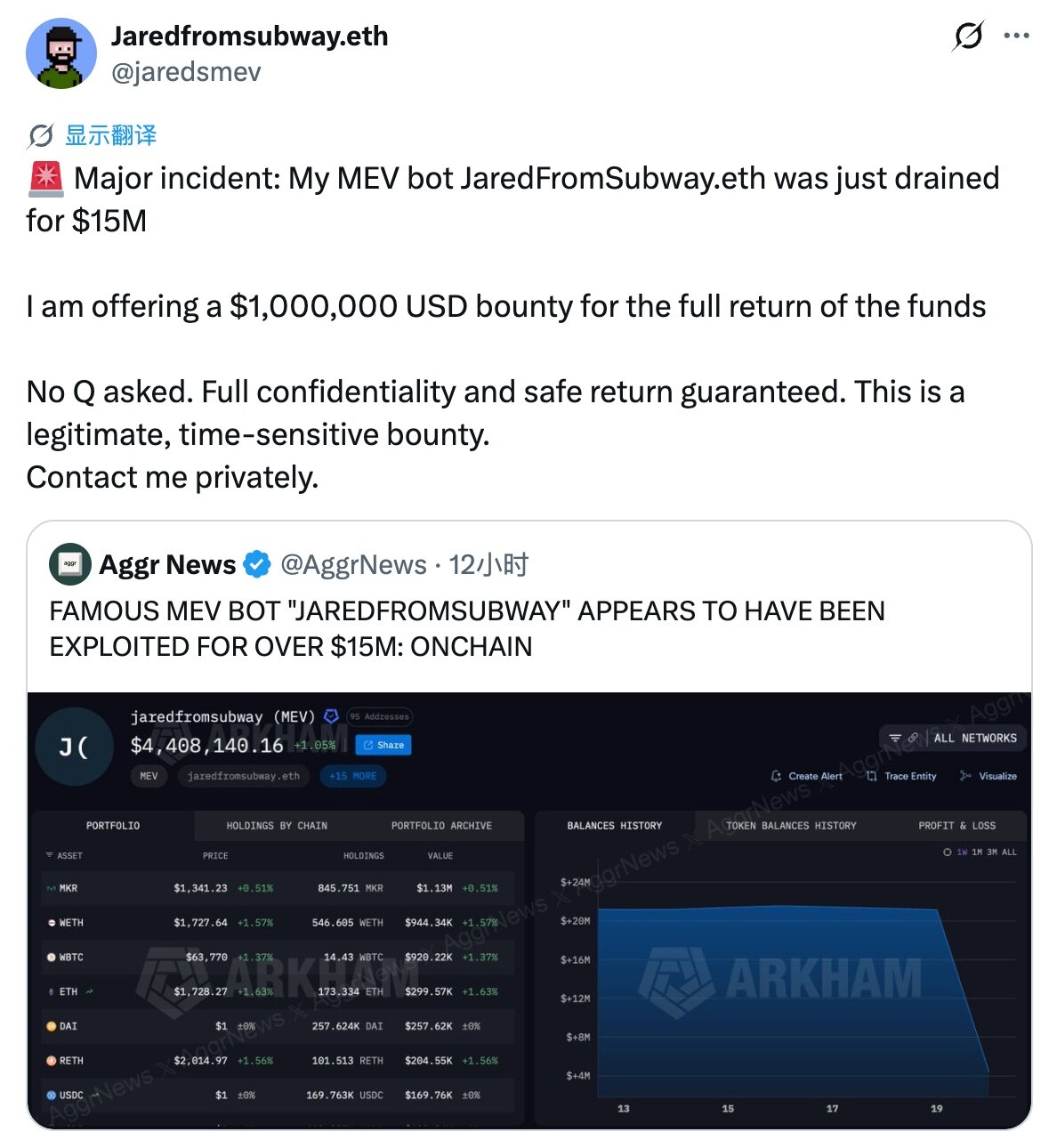Open the three-dot more options menu
Viewport: 1057px width, 1148px height.
click(x=1016, y=36)
